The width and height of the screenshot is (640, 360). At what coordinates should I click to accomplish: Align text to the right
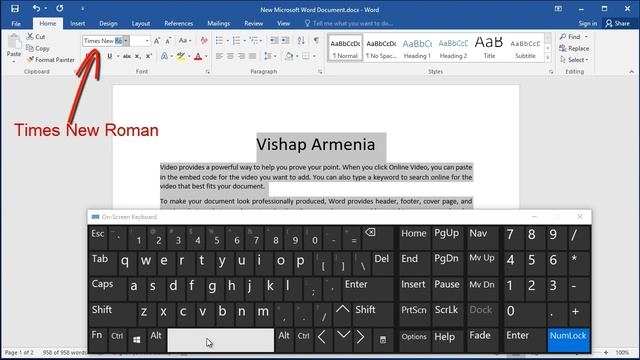(x=241, y=56)
